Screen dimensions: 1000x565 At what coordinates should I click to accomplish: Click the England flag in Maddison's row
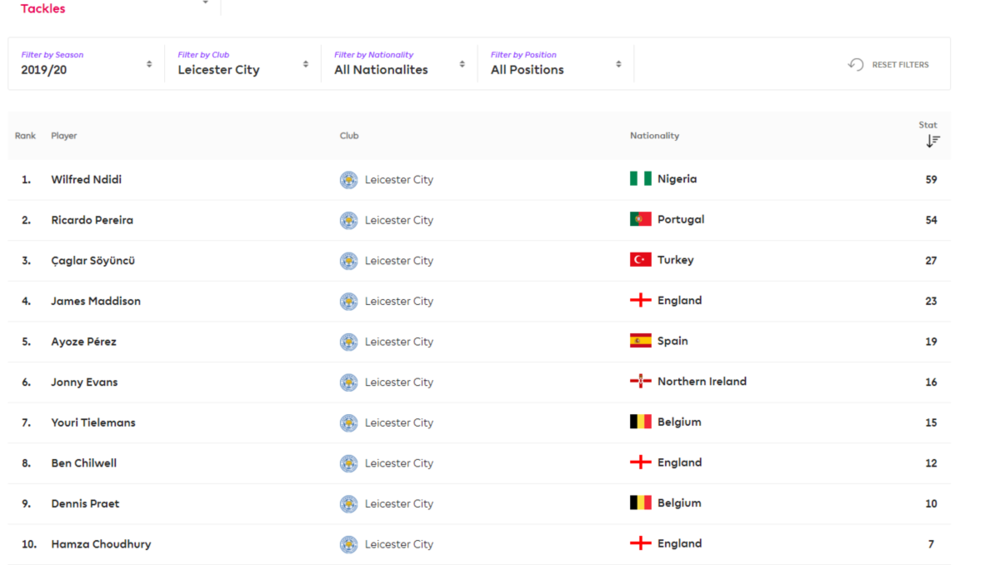pyautogui.click(x=640, y=300)
